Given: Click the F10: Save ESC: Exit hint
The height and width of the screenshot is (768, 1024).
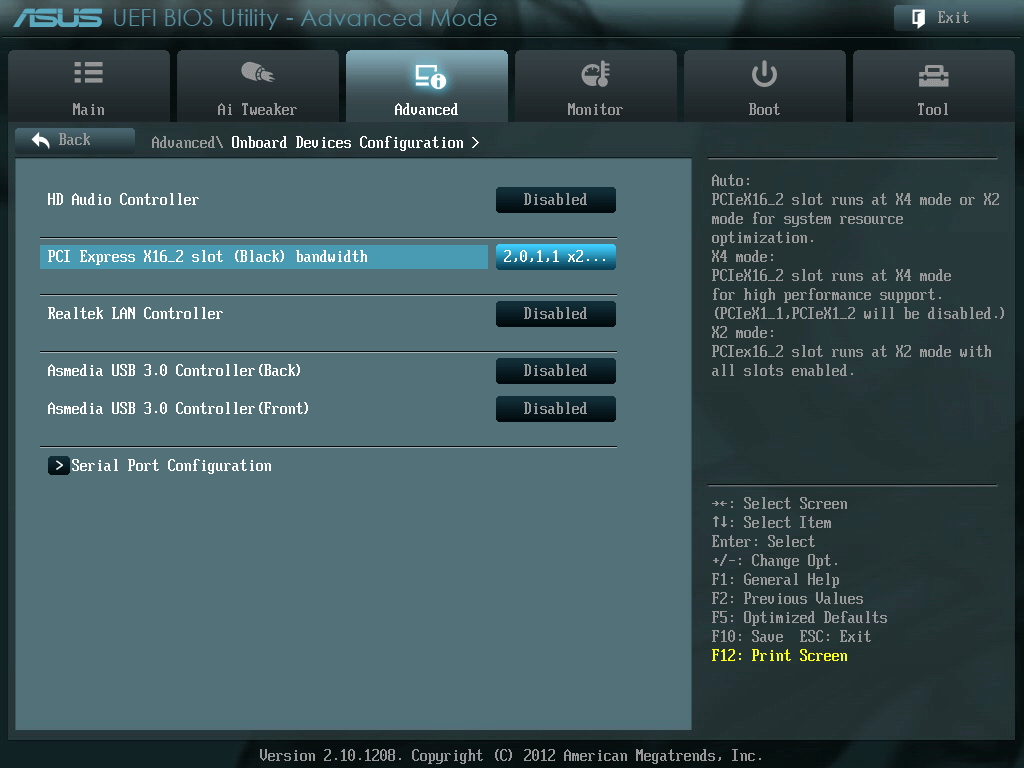Looking at the screenshot, I should tap(791, 636).
